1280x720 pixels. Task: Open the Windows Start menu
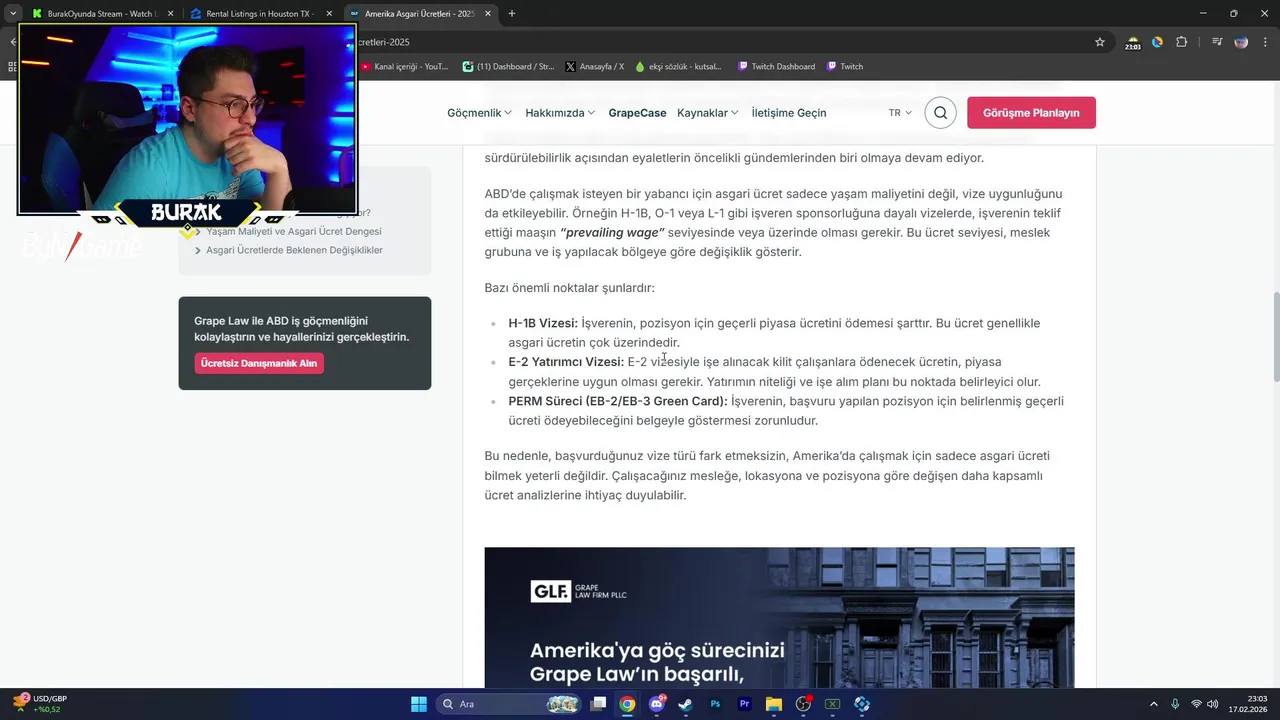point(419,704)
